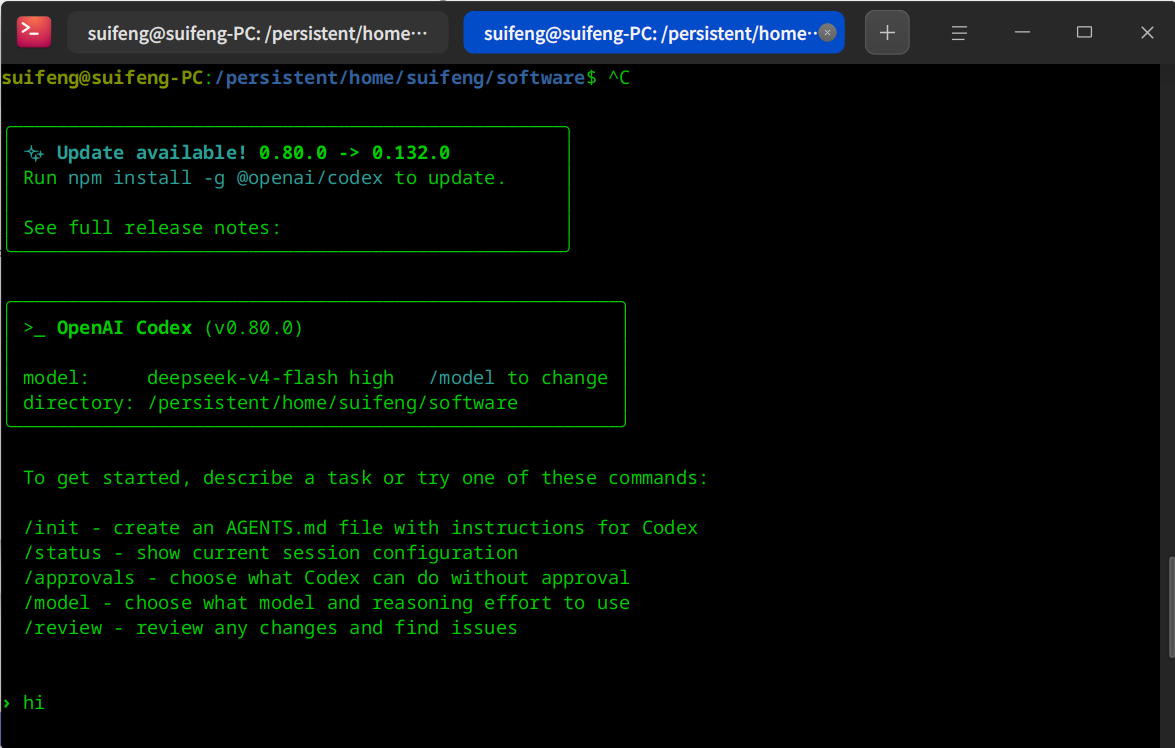Image resolution: width=1175 pixels, height=748 pixels.
Task: Minimize the terminal window
Action: click(1022, 33)
